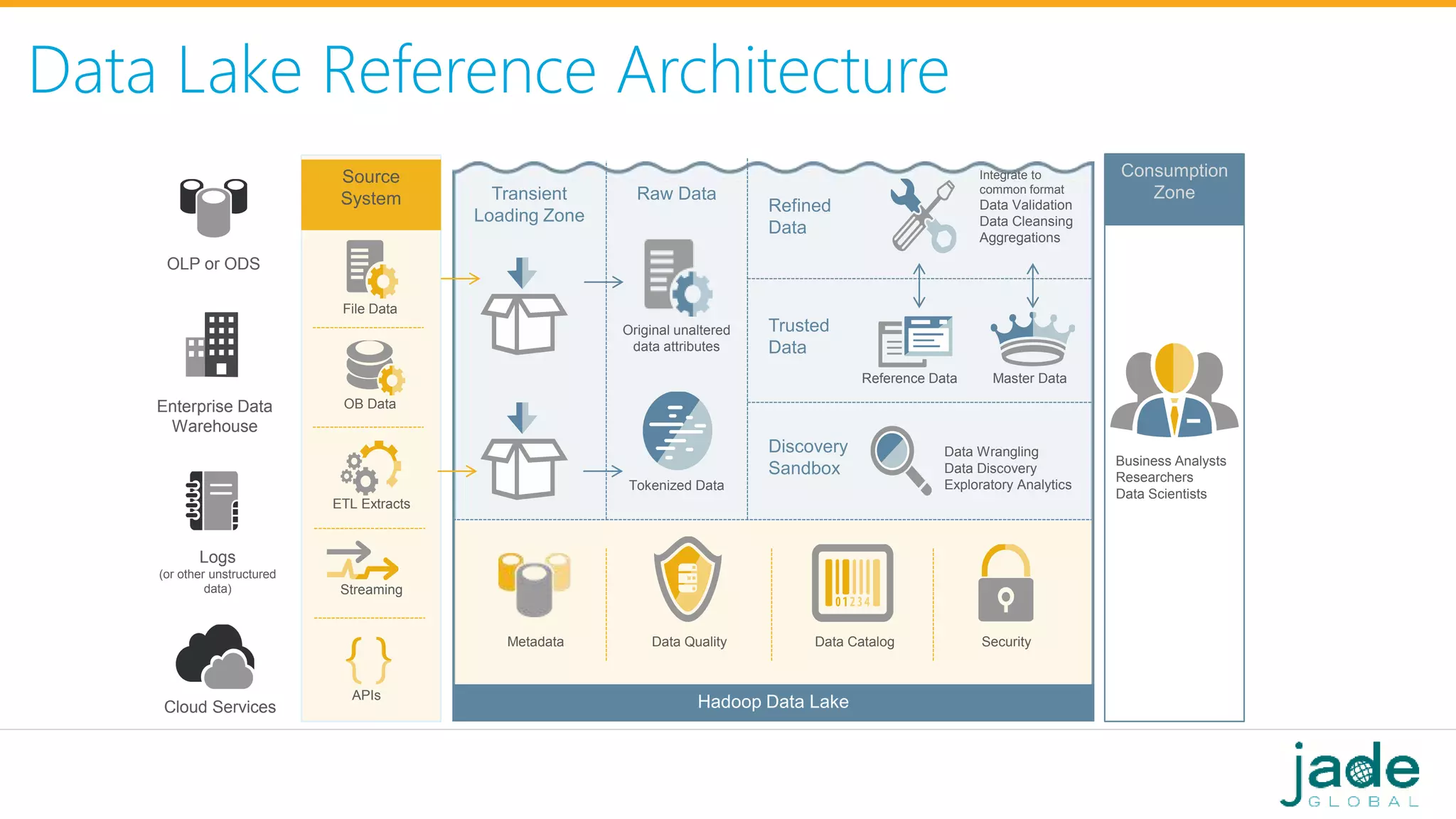The height and width of the screenshot is (819, 1456).
Task: Click the Security padlock icon
Action: [x=1005, y=583]
